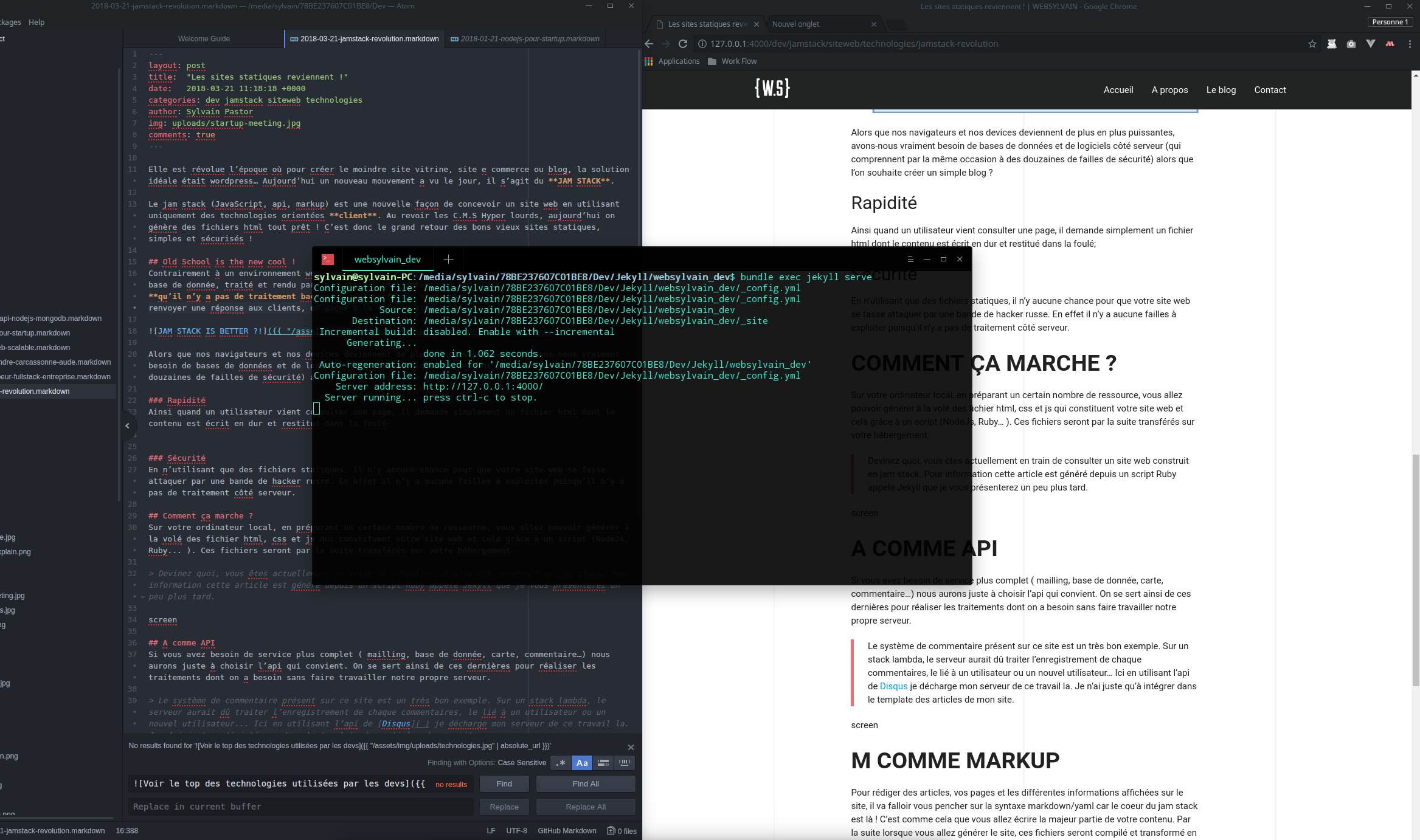The height and width of the screenshot is (840, 1420).
Task: Open LF line ending selector in status bar
Action: pos(491,830)
